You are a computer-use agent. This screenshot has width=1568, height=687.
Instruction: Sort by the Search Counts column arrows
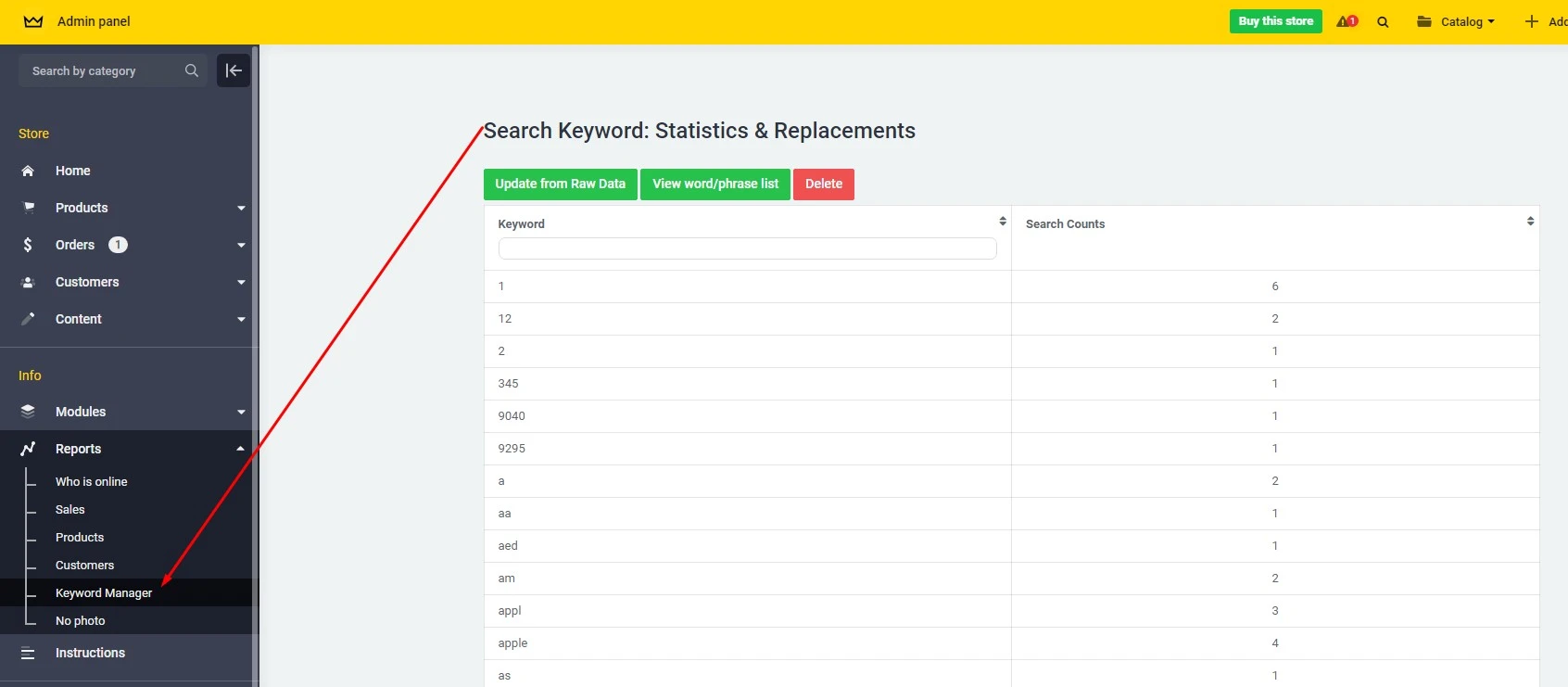[1530, 221]
